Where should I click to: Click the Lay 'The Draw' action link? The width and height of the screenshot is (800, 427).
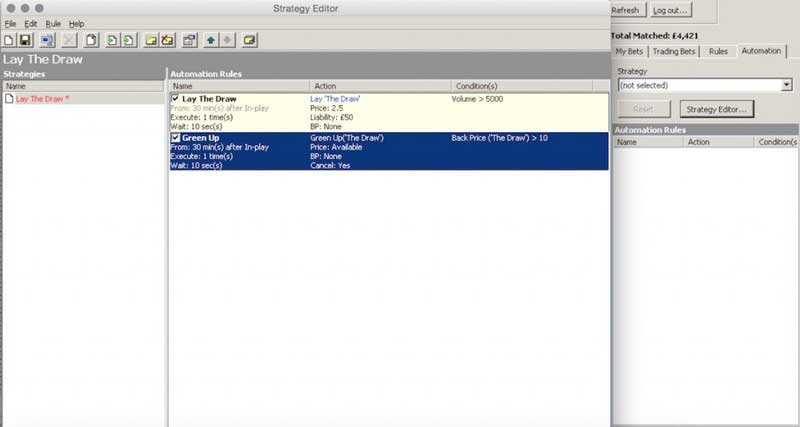coord(335,99)
